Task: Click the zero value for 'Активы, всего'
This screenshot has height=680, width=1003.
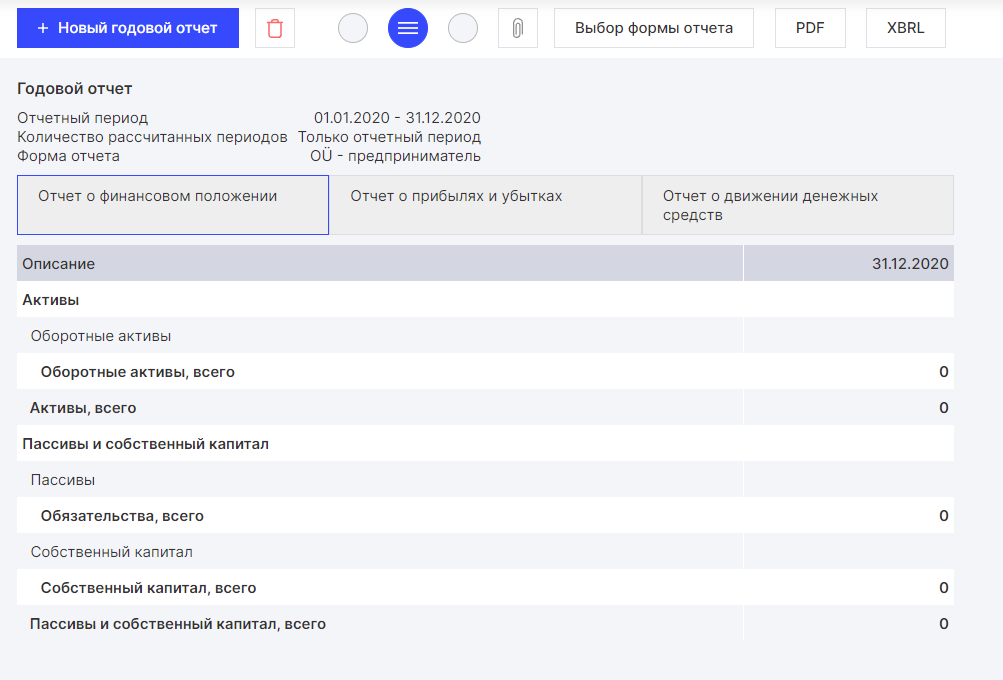Action: pos(944,407)
